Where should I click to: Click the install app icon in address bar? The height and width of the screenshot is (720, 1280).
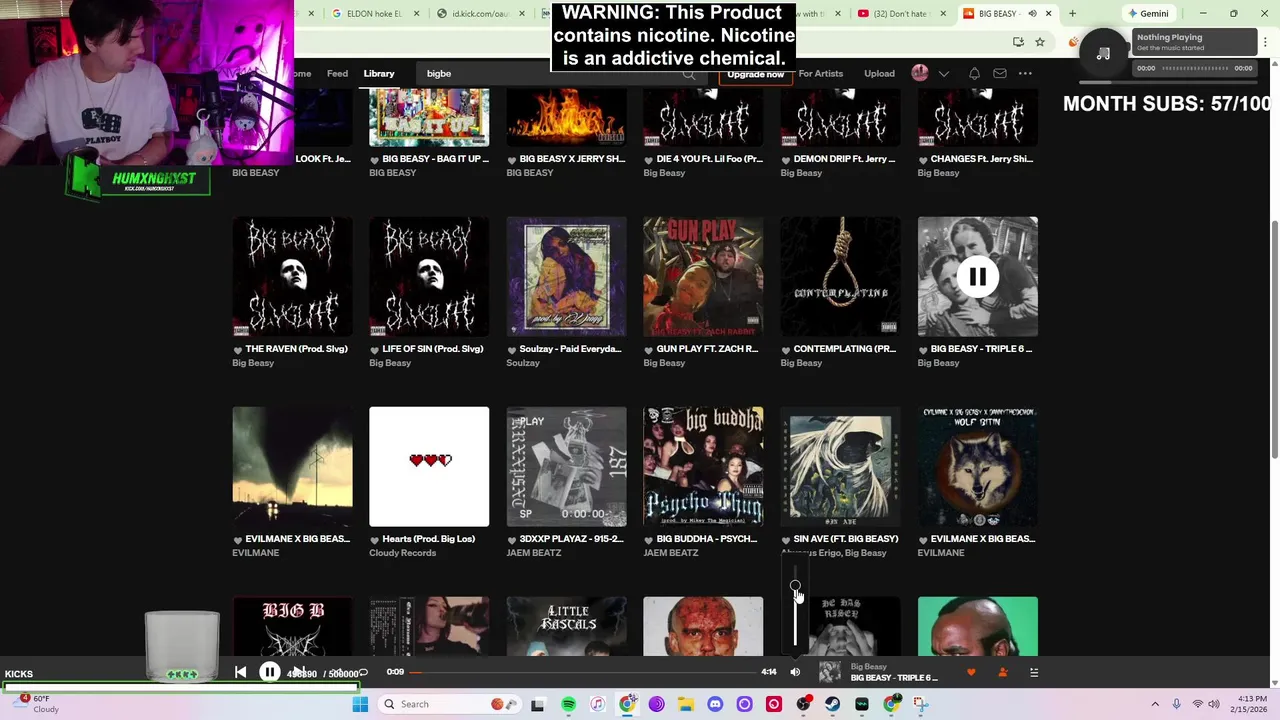[x=1018, y=42]
